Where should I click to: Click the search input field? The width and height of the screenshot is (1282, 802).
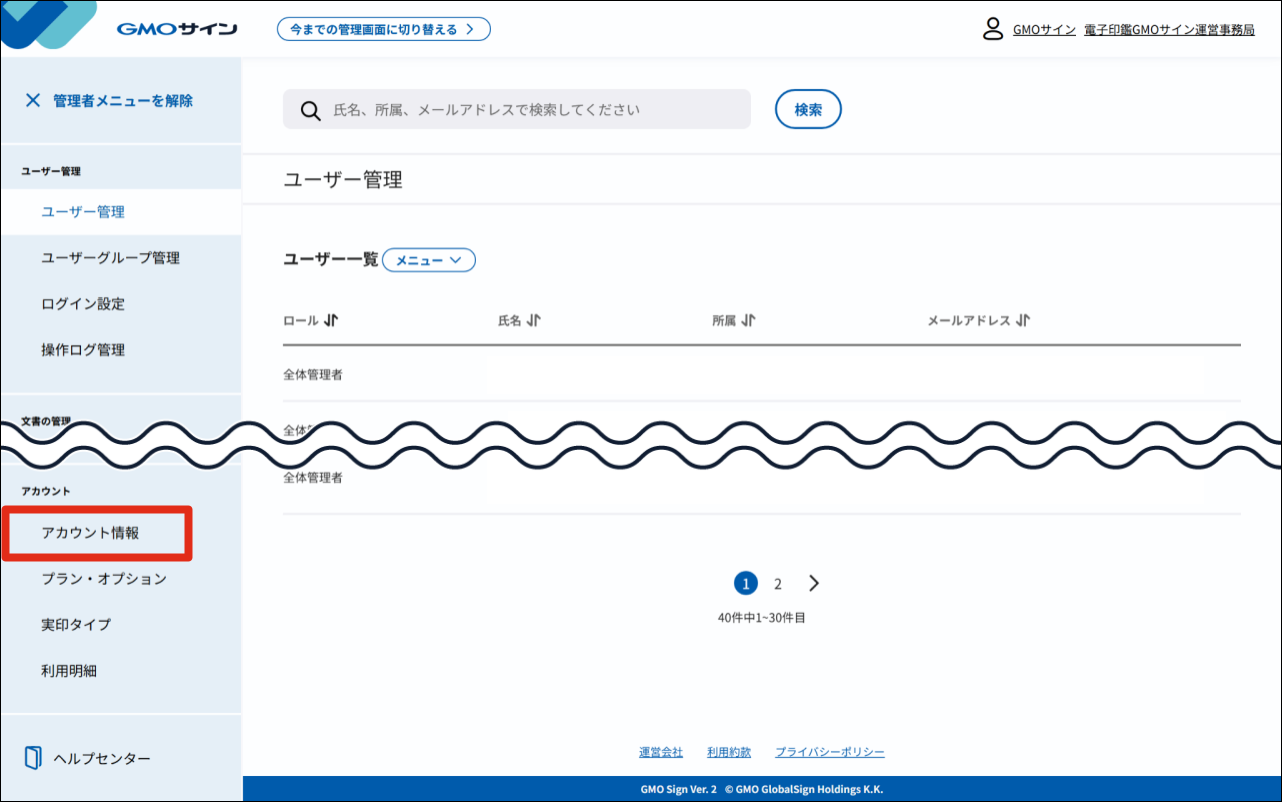pos(520,109)
